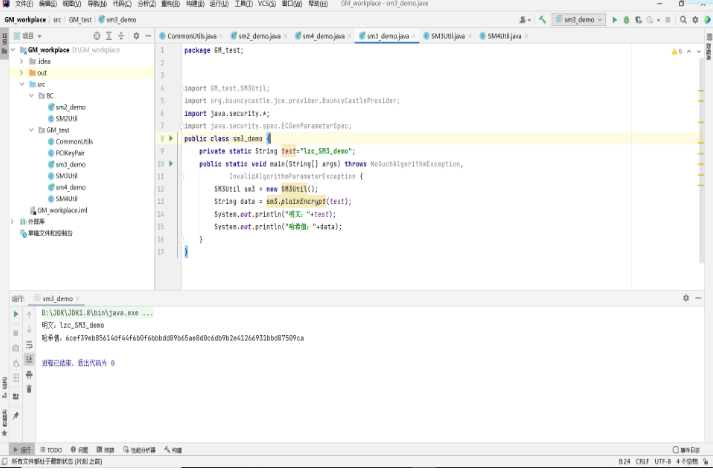Select opened file locator icon in Project panel
713x474 pixels.
coord(96,36)
